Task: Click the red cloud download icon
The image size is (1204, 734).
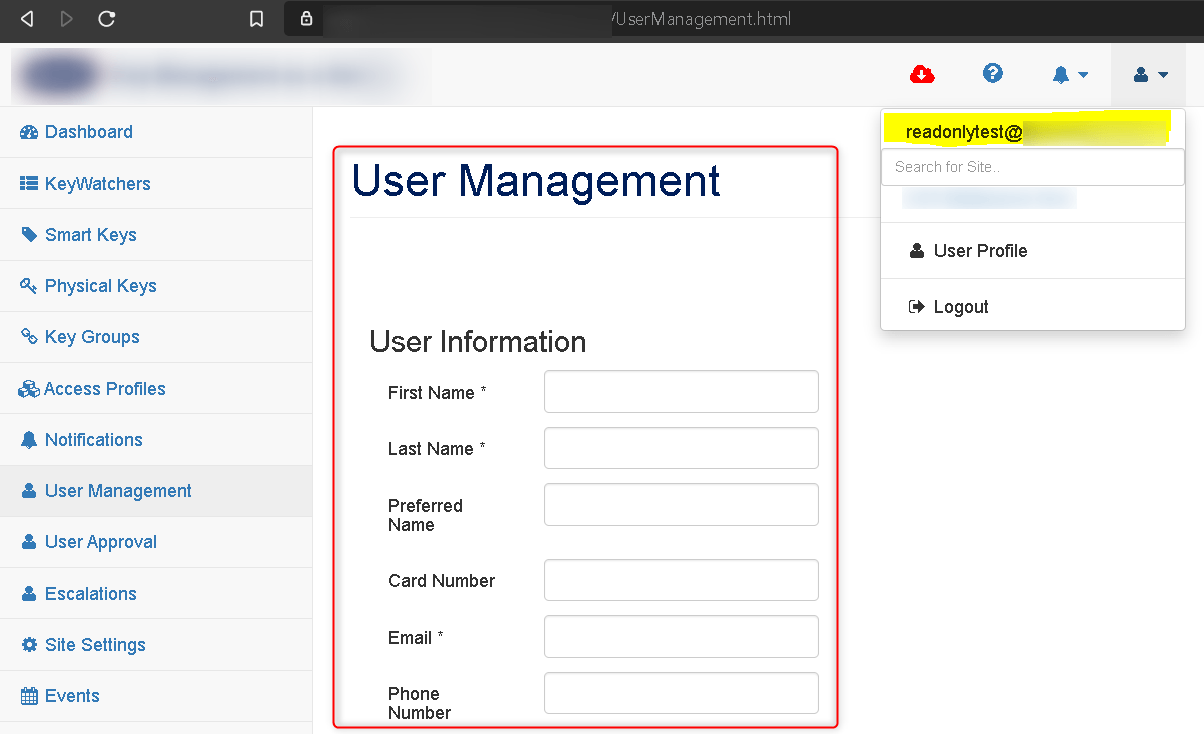Action: point(921,74)
